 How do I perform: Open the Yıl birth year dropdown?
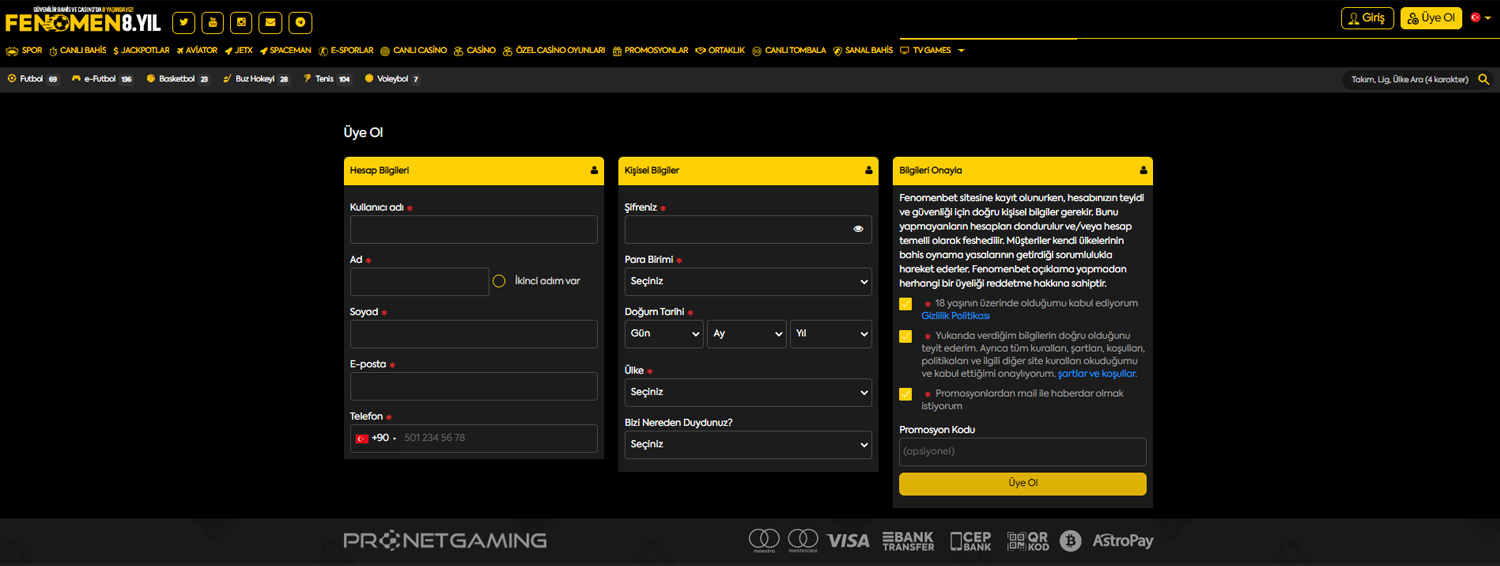[x=831, y=334]
